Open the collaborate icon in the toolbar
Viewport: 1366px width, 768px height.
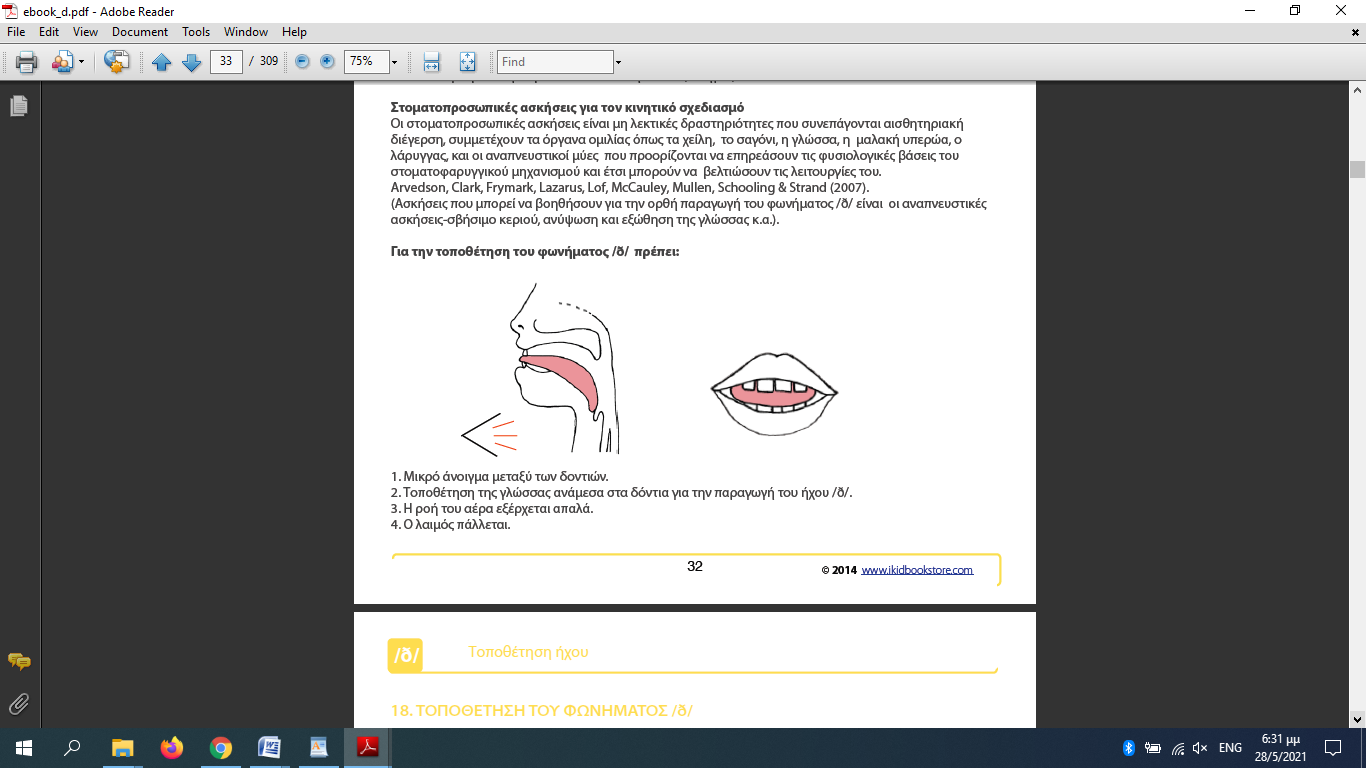click(62, 62)
